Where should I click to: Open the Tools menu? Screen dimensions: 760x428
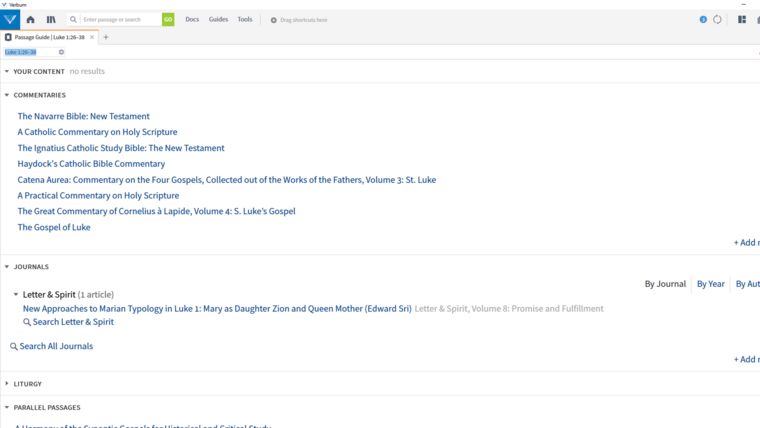pyautogui.click(x=245, y=19)
